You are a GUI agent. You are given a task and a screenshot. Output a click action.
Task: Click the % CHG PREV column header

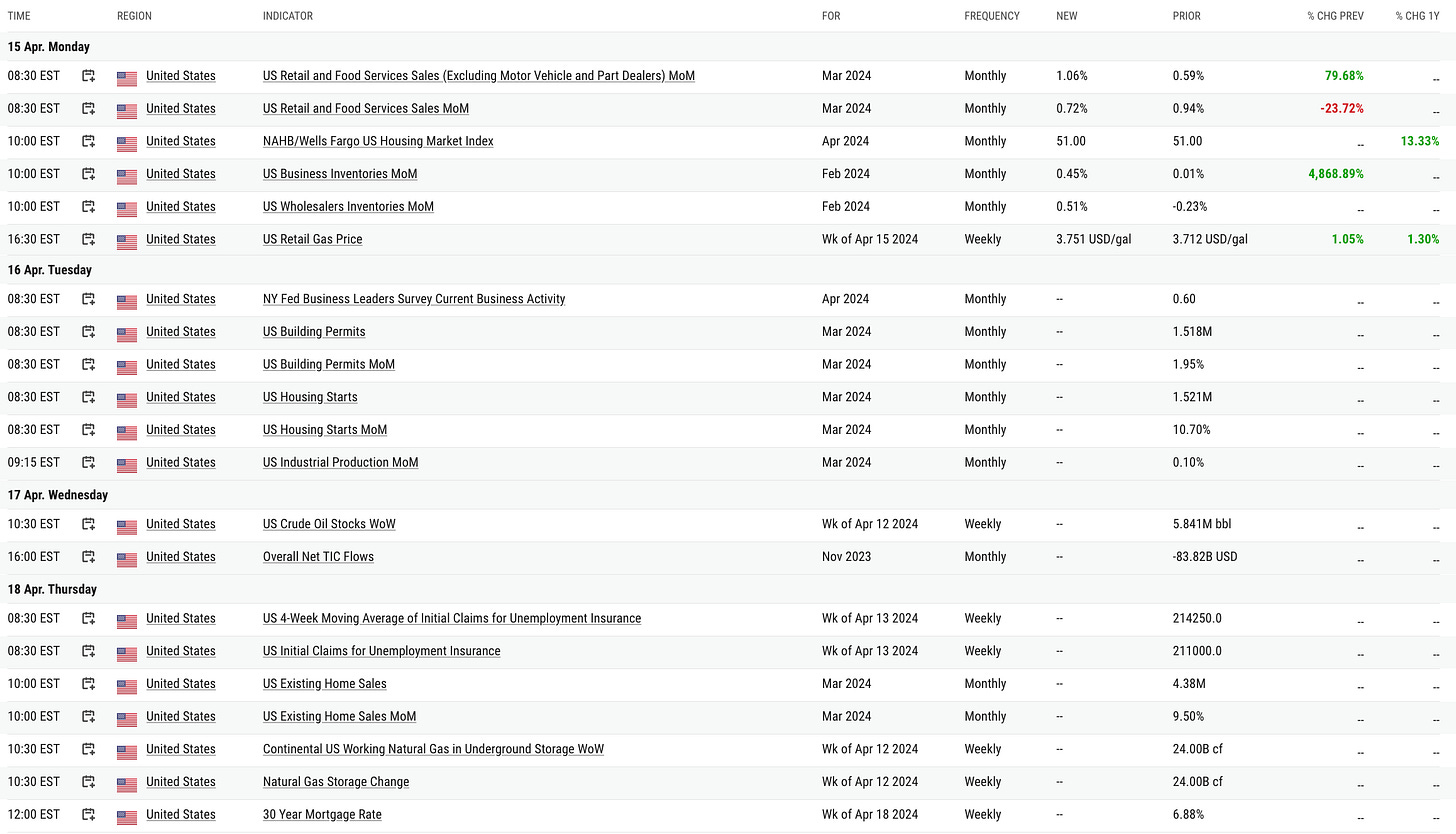[x=1335, y=16]
